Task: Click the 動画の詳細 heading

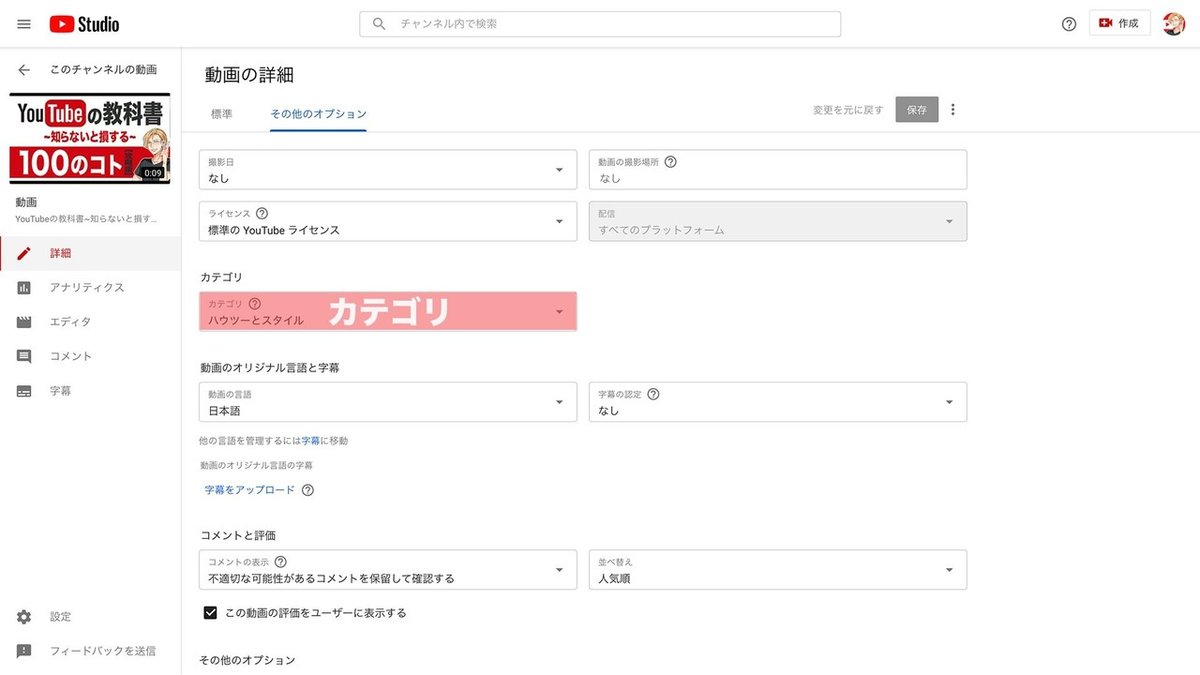Action: coord(249,75)
